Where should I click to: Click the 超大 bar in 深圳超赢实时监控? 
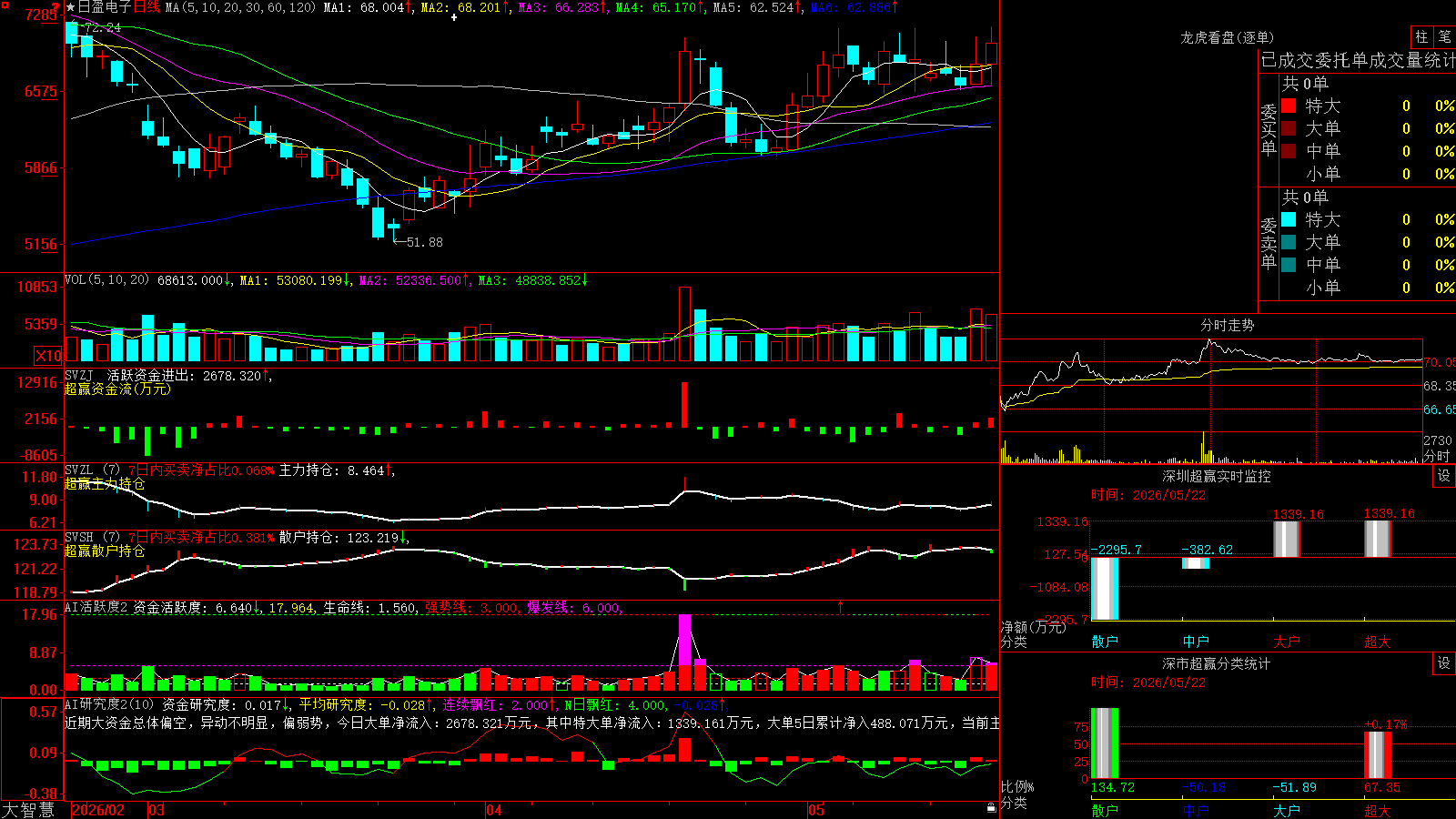pyautogui.click(x=1378, y=539)
